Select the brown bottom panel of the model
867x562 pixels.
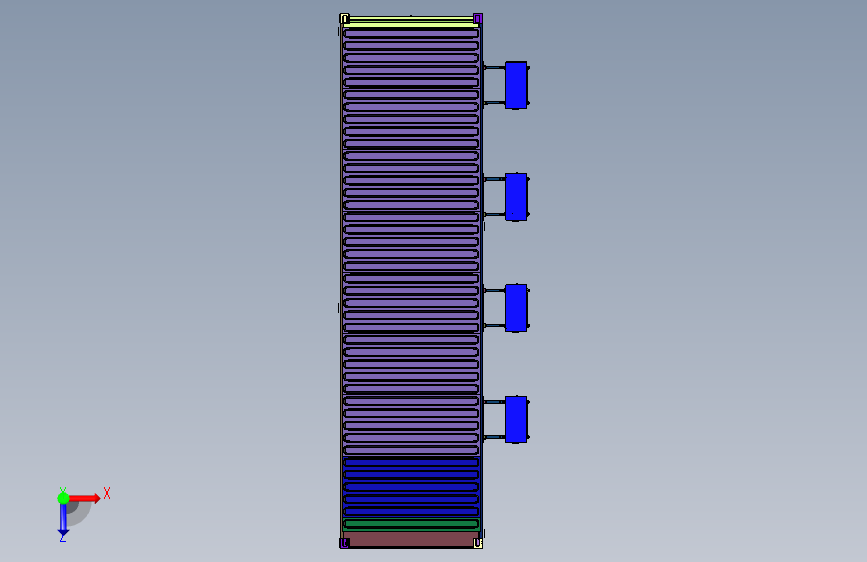tap(411, 540)
